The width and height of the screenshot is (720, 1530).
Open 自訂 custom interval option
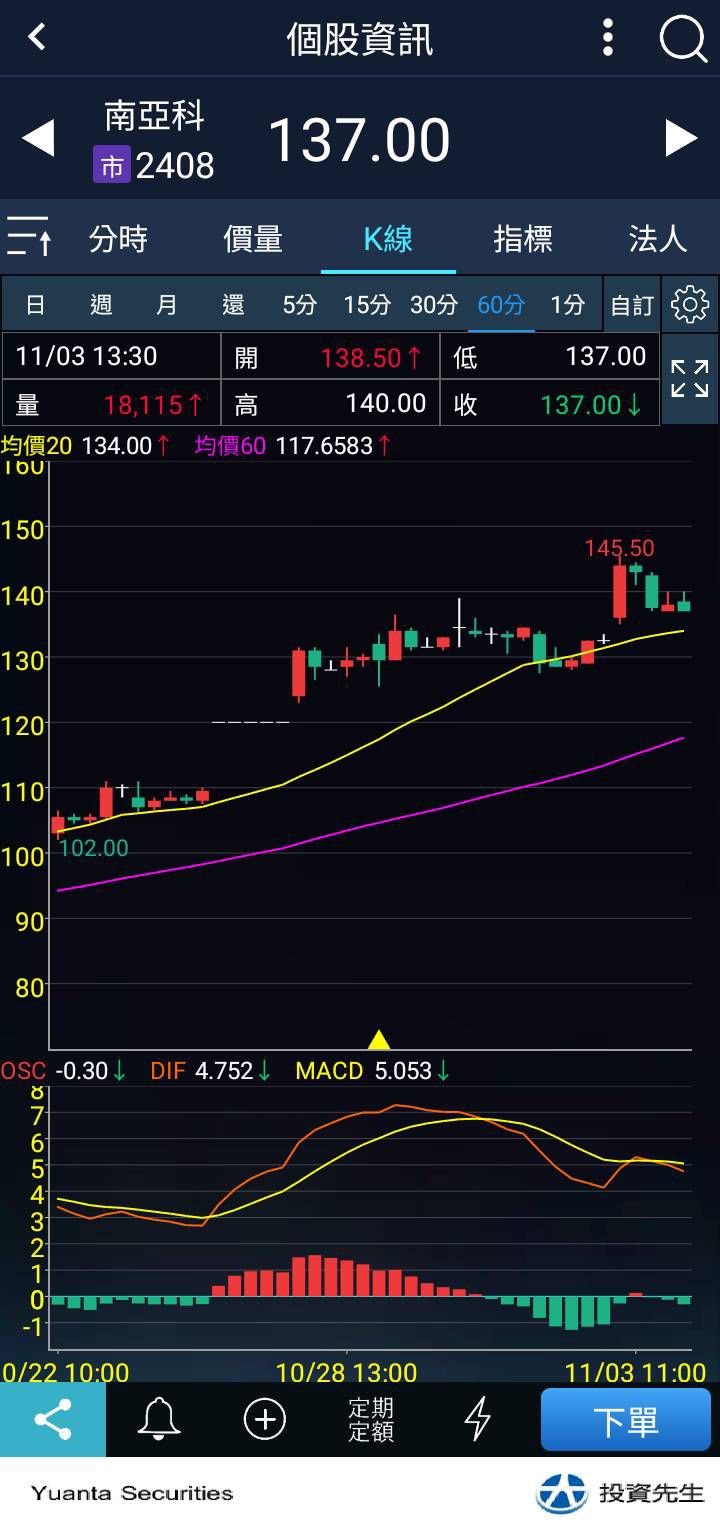(632, 305)
